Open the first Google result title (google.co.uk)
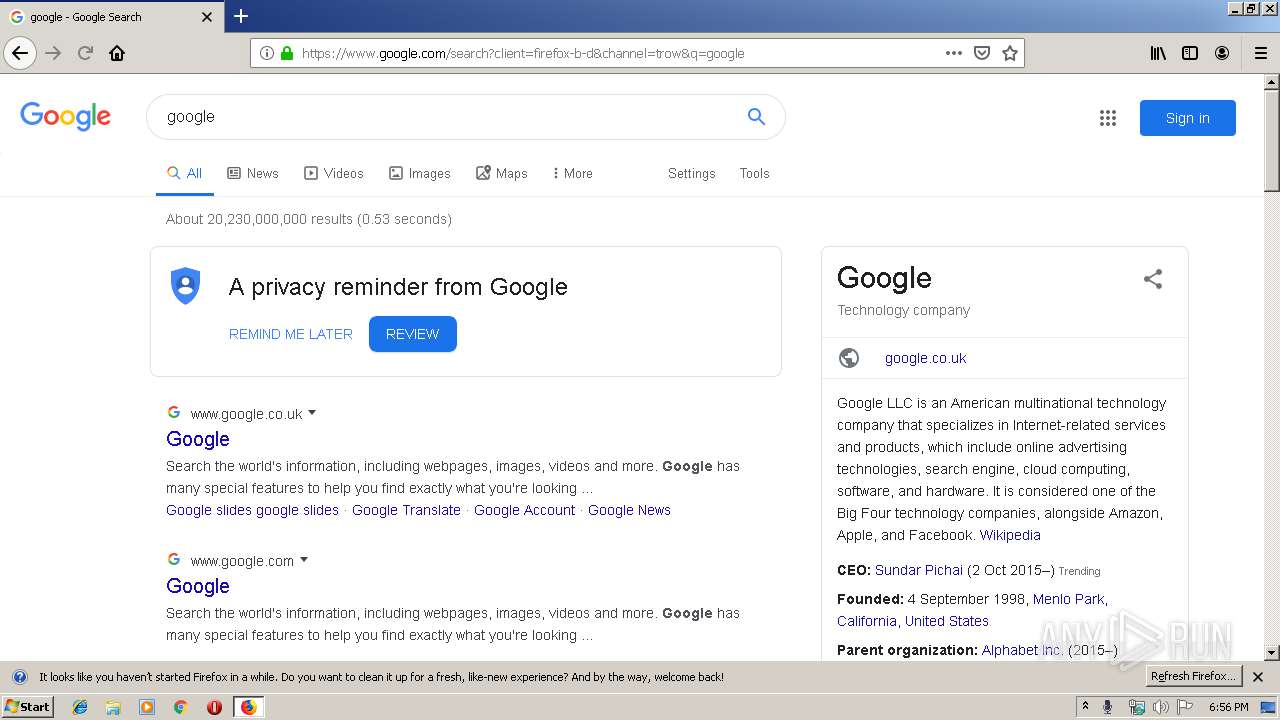 click(198, 439)
